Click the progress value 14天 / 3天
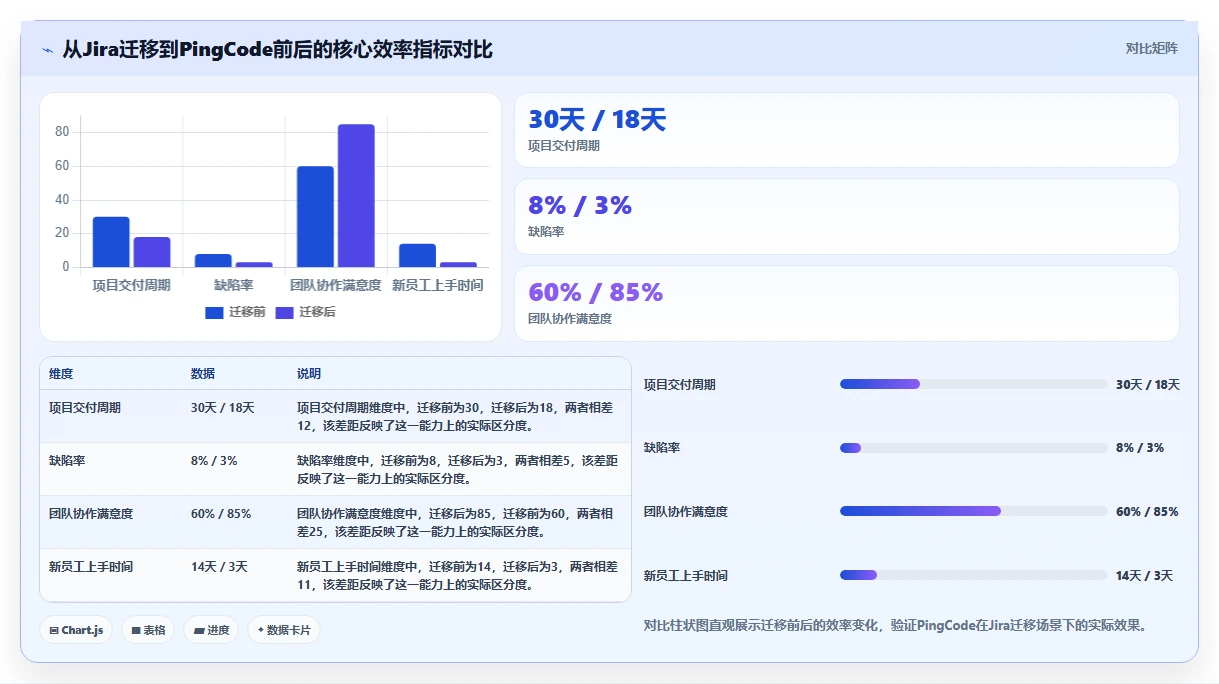Image resolution: width=1219 pixels, height=684 pixels. point(1144,576)
